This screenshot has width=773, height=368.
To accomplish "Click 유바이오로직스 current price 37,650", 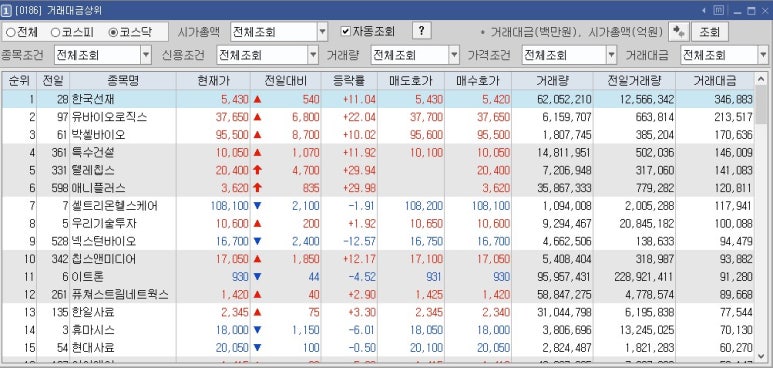I will tap(232, 117).
